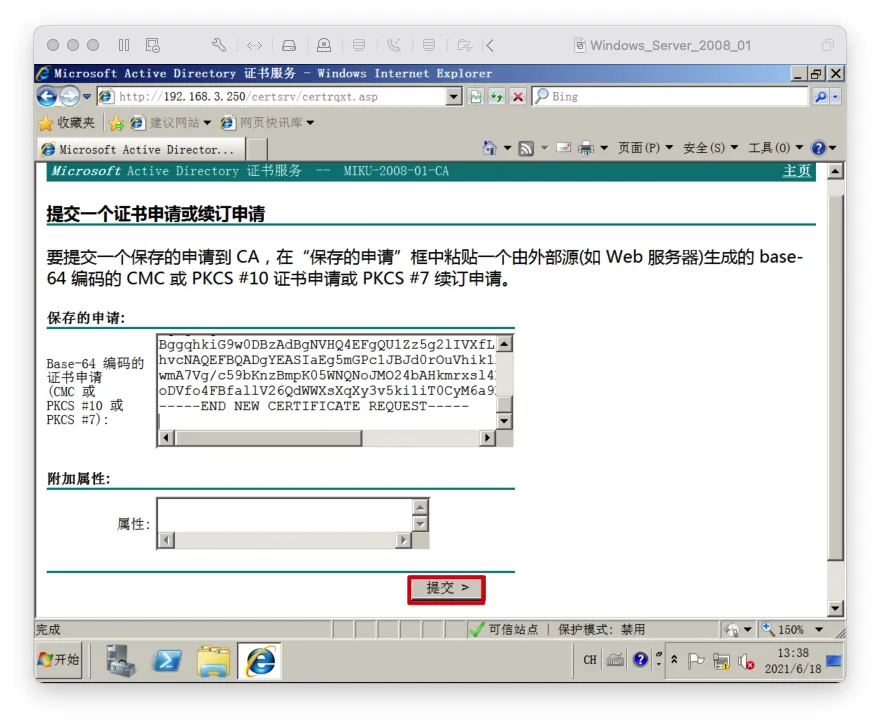The image size is (880, 725).
Task: Click the request textbox scroll down arrow
Action: (505, 421)
